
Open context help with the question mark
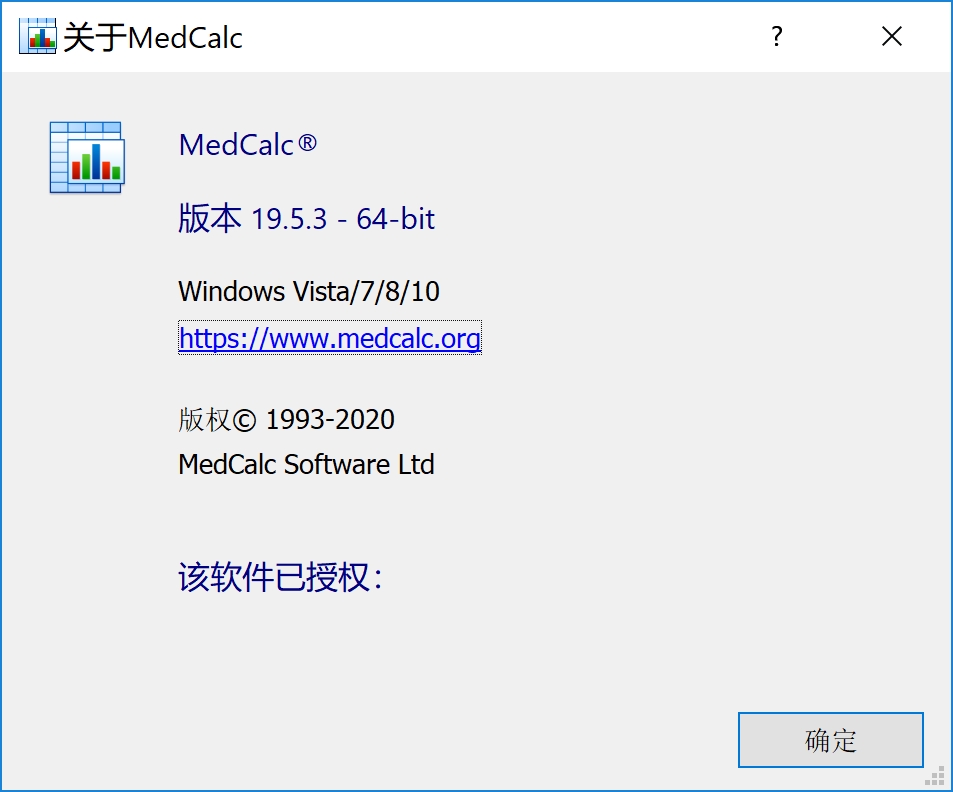pyautogui.click(x=776, y=36)
